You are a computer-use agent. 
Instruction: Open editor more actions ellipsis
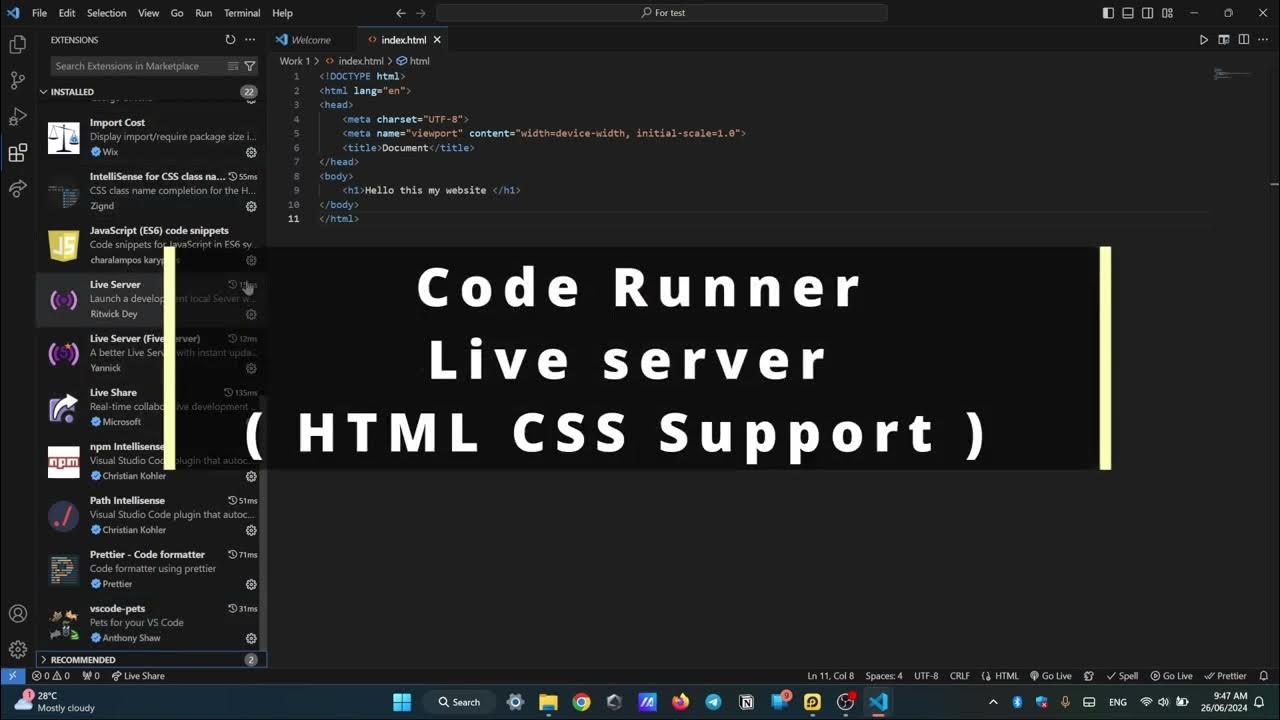tap(1263, 40)
